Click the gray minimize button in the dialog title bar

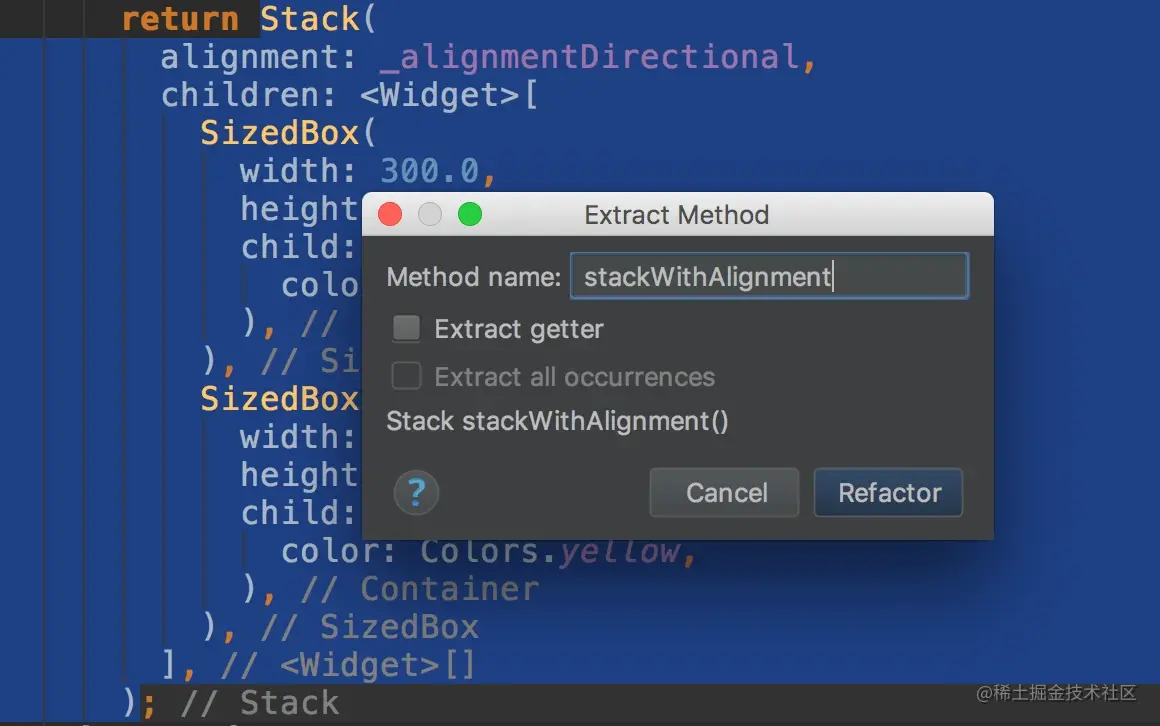coord(430,214)
